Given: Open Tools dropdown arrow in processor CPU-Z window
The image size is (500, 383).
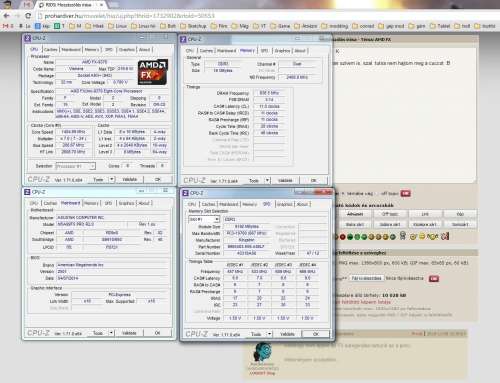Looking at the screenshot, I should pos(112,179).
